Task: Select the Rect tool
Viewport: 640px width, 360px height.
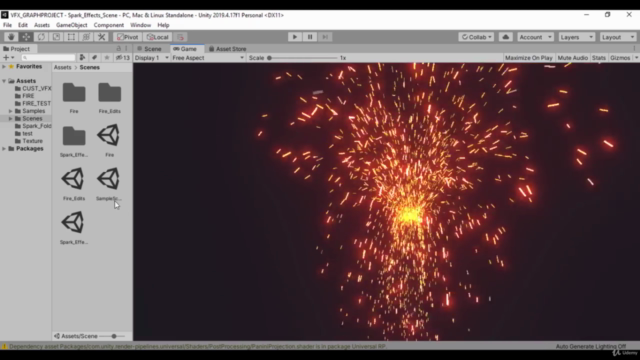Action: coord(71,37)
